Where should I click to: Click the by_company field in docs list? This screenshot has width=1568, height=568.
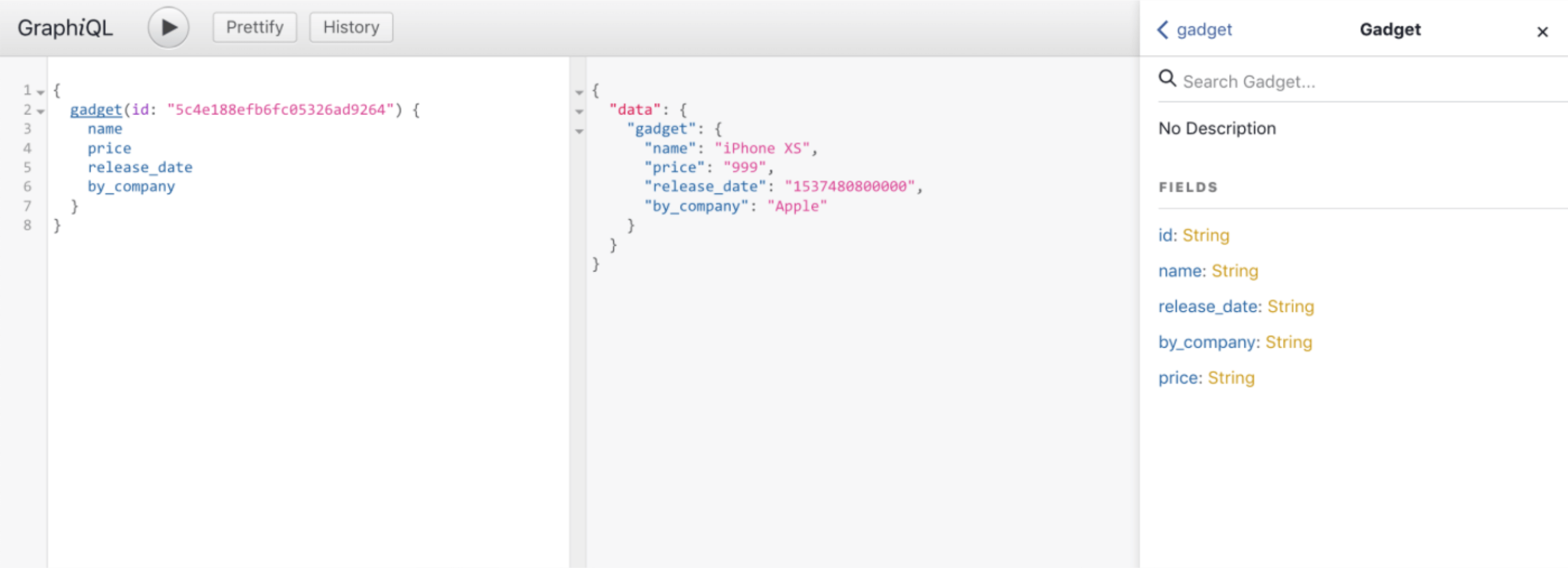(1207, 342)
